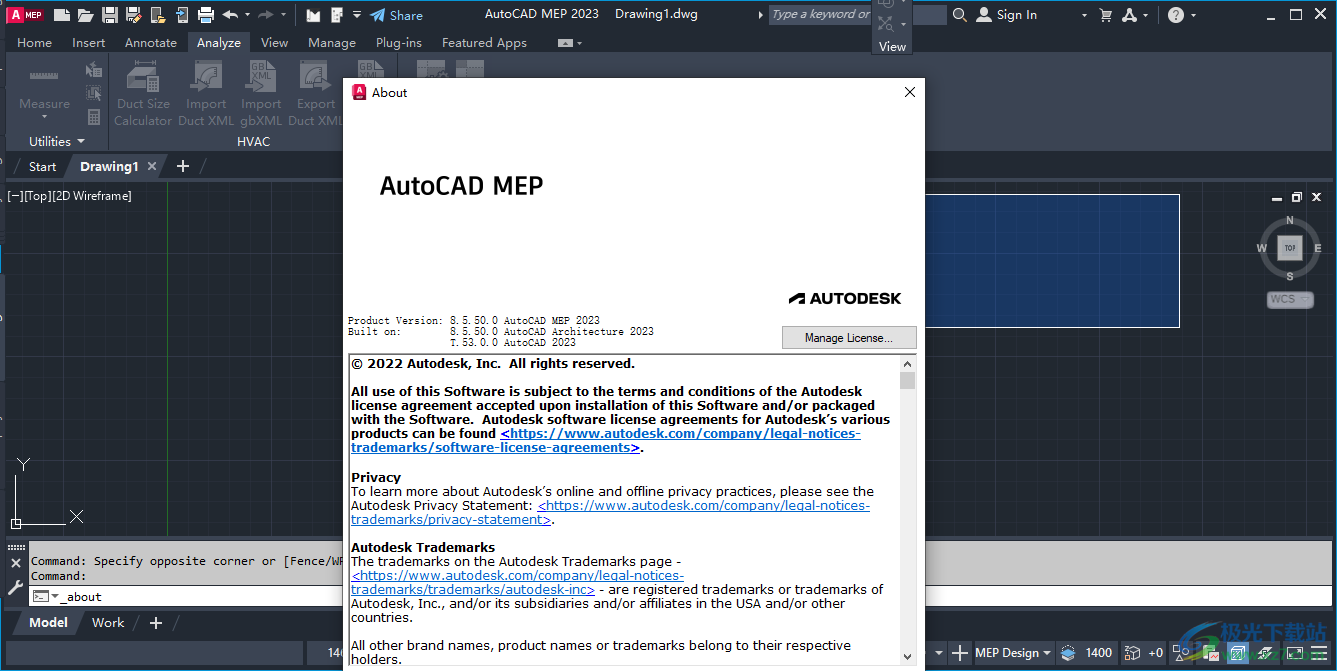Open the MEP Design workspace dropdown
Image resolution: width=1337 pixels, height=671 pixels.
click(1010, 652)
